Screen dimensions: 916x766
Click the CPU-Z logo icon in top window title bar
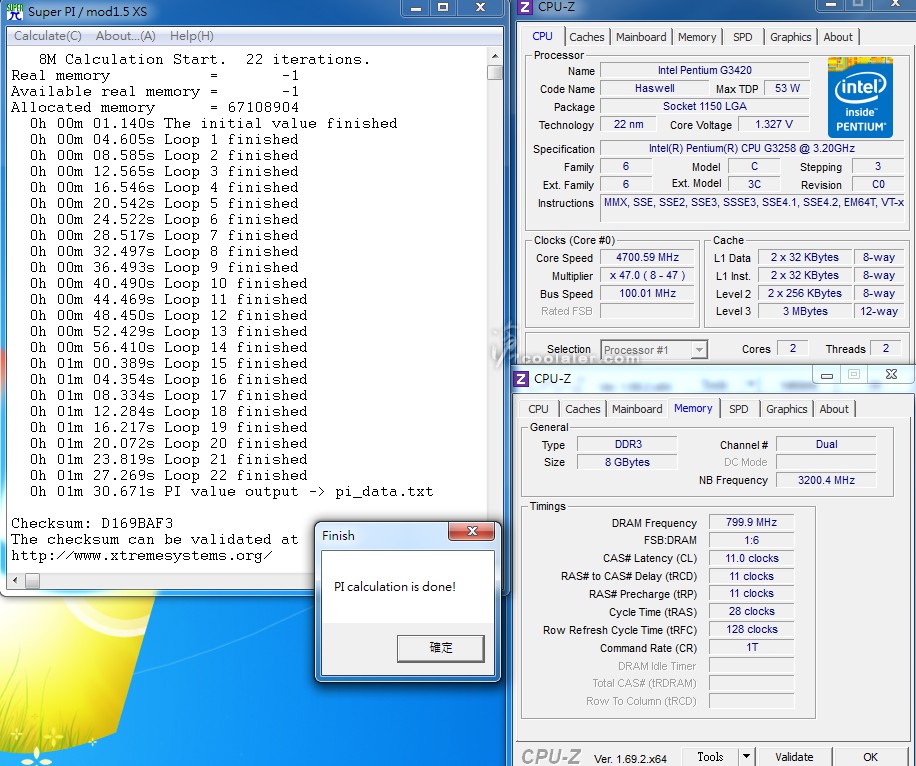click(x=525, y=6)
